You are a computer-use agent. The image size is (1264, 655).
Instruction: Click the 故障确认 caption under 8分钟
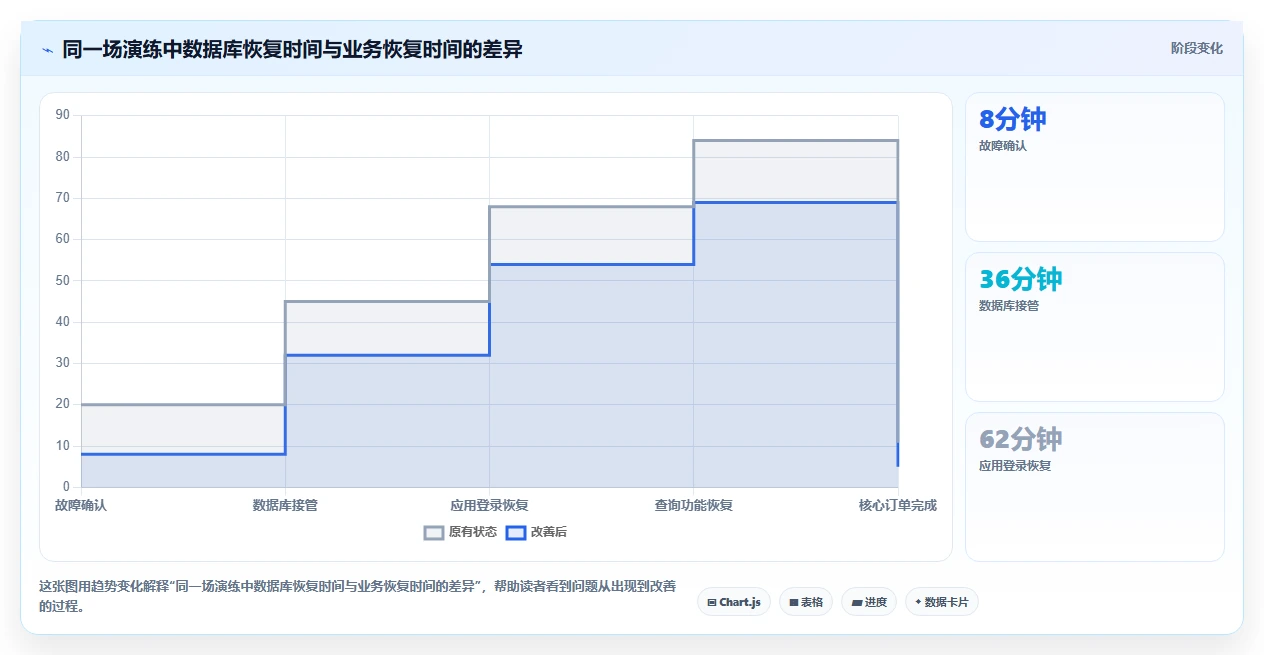[x=1003, y=146]
